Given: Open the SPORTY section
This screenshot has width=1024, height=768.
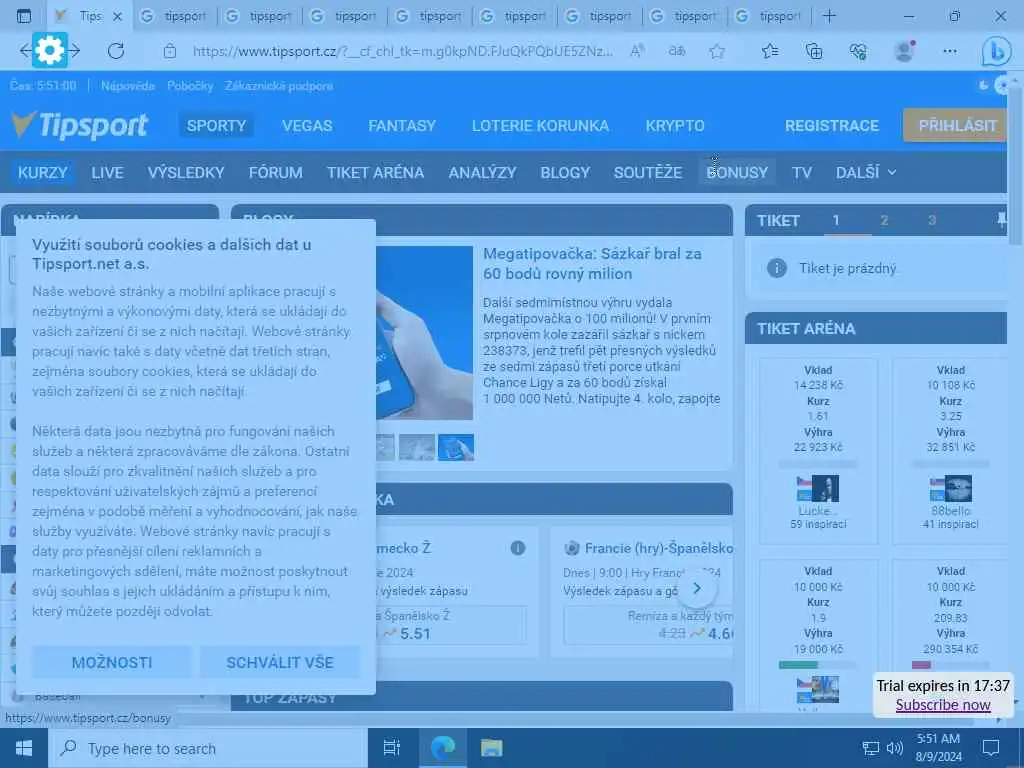Looking at the screenshot, I should point(216,125).
